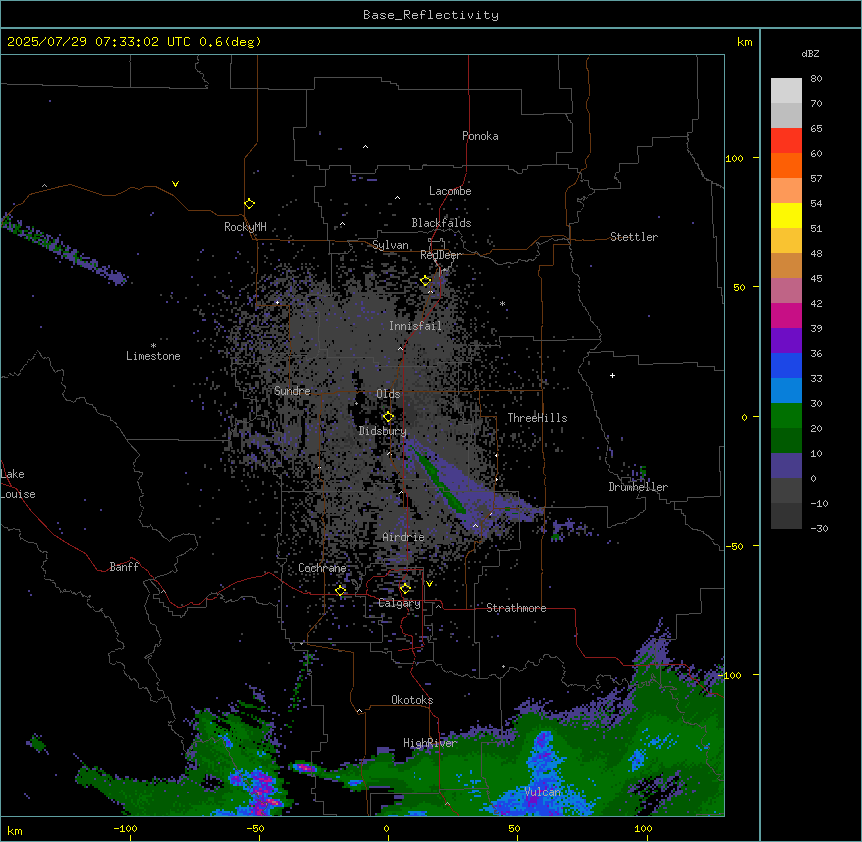Viewport: 862px width, 842px height.
Task: Click the ThreeHills label
Action: [x=537, y=418]
